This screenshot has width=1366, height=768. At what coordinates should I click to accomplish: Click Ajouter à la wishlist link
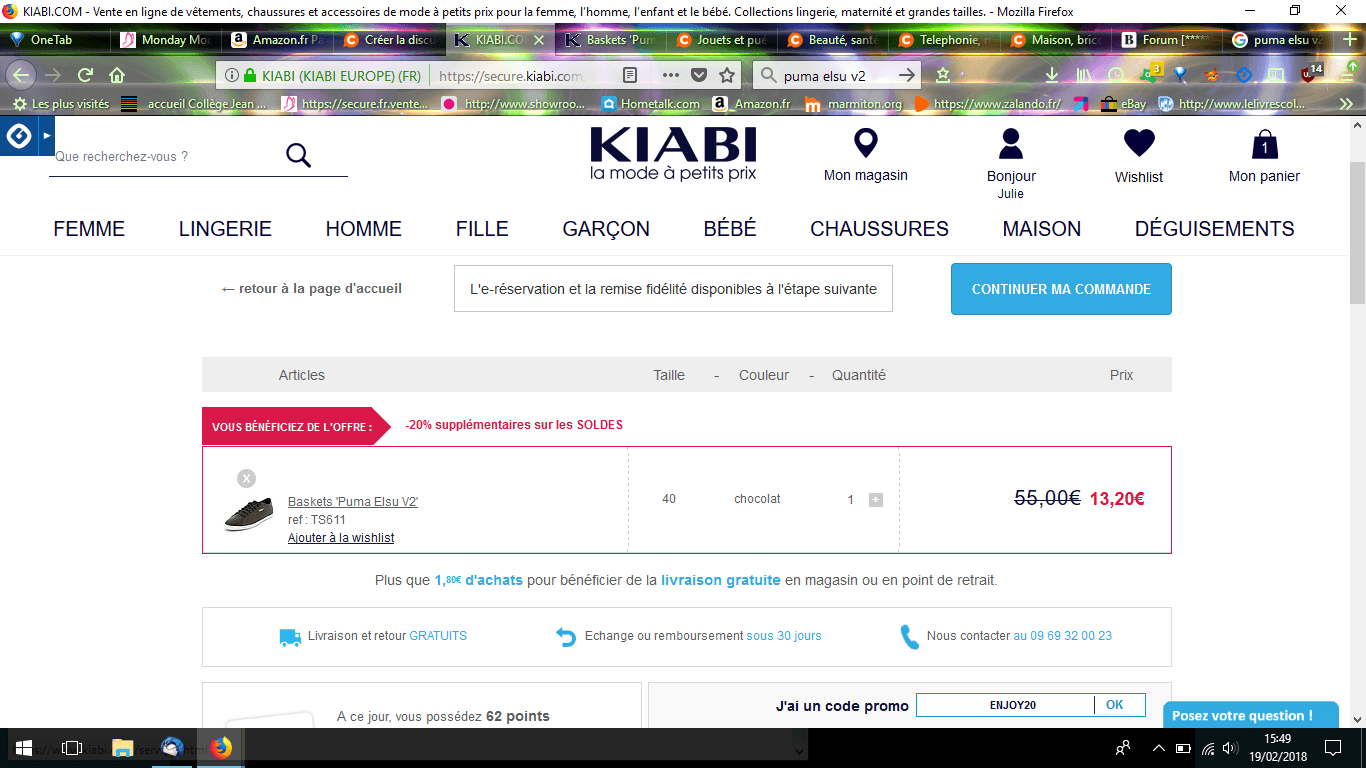tap(341, 538)
